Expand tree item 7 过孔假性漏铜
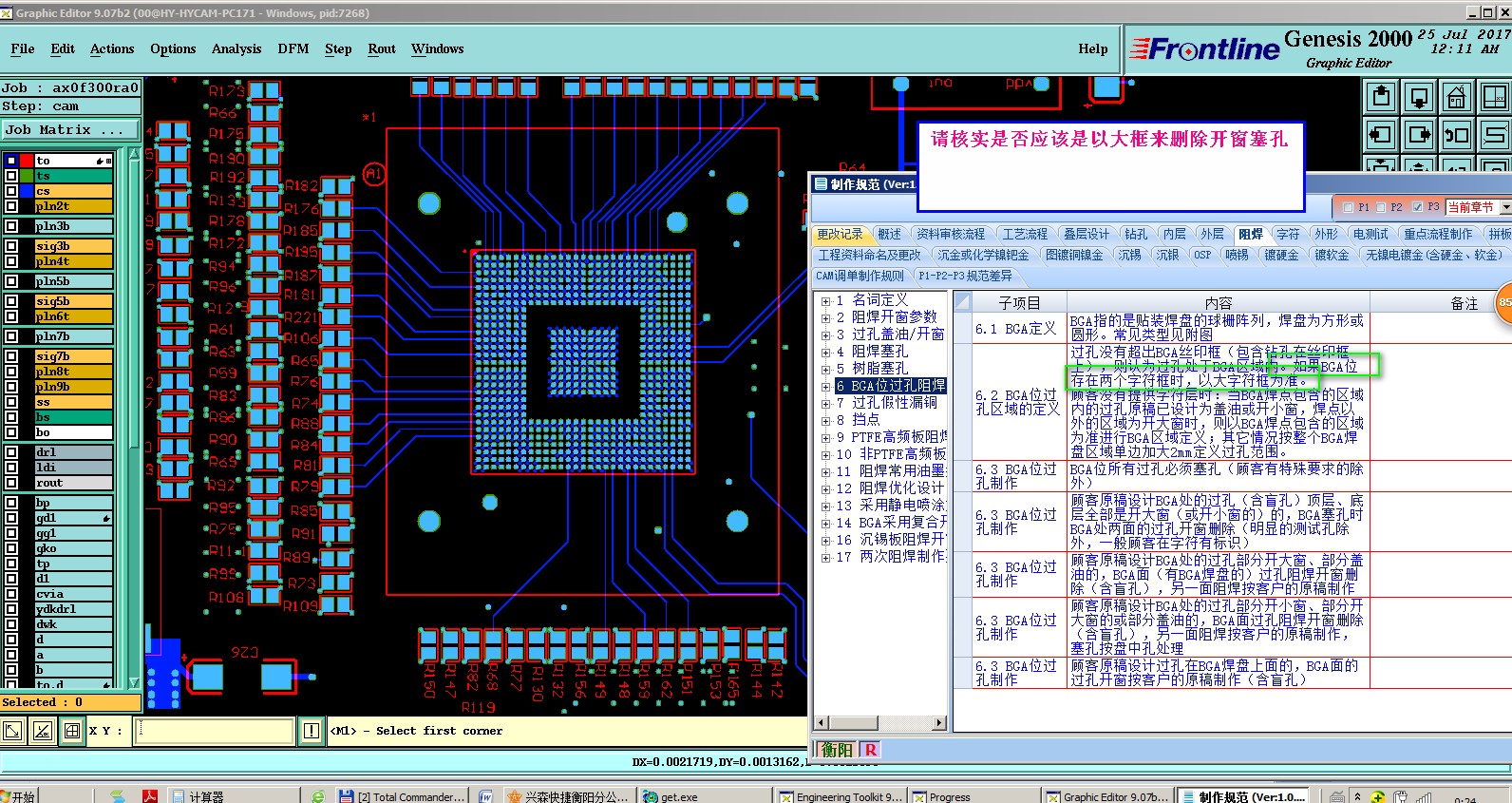This screenshot has height=803, width=1512. point(825,404)
